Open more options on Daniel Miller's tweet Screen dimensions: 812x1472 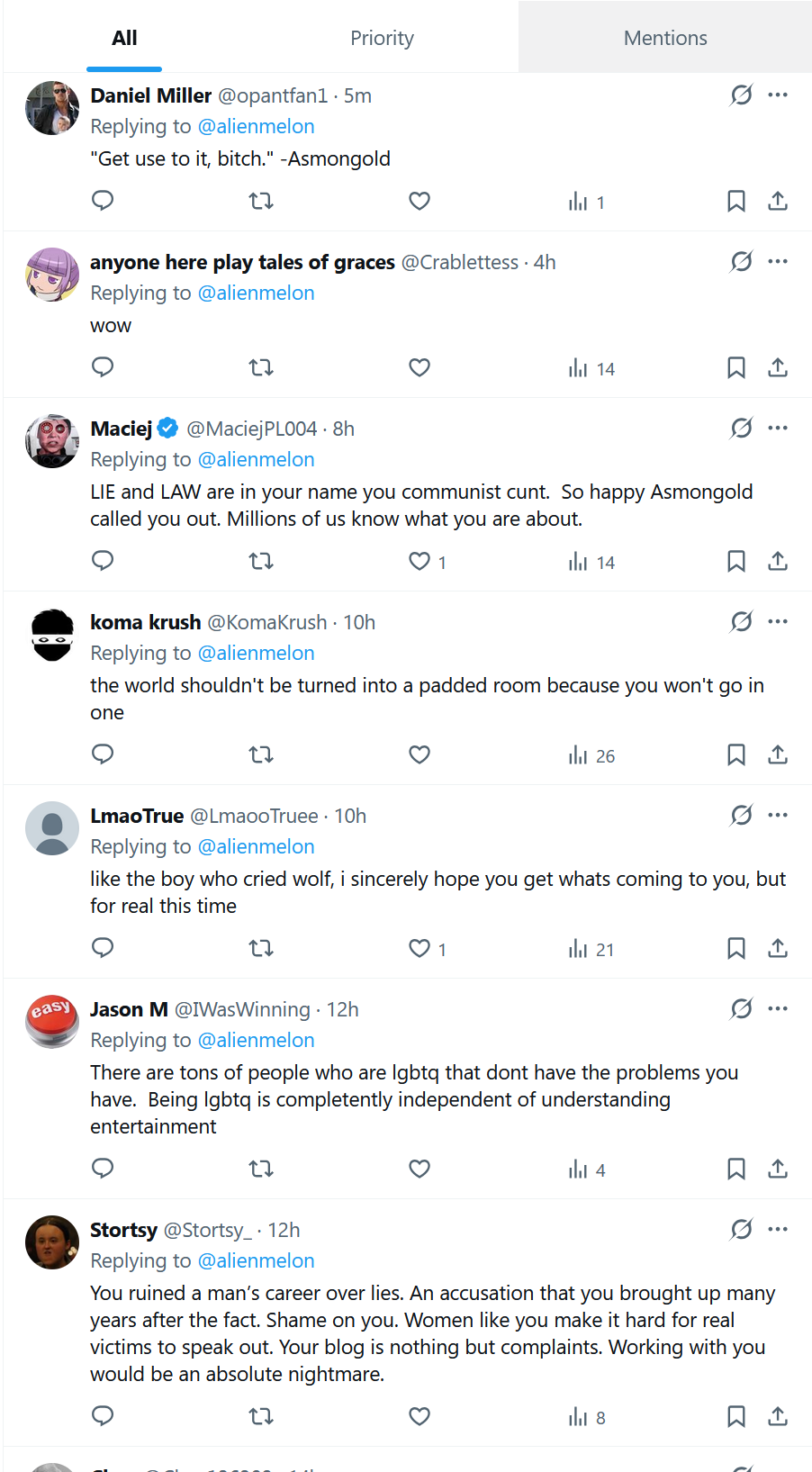pos(778,95)
